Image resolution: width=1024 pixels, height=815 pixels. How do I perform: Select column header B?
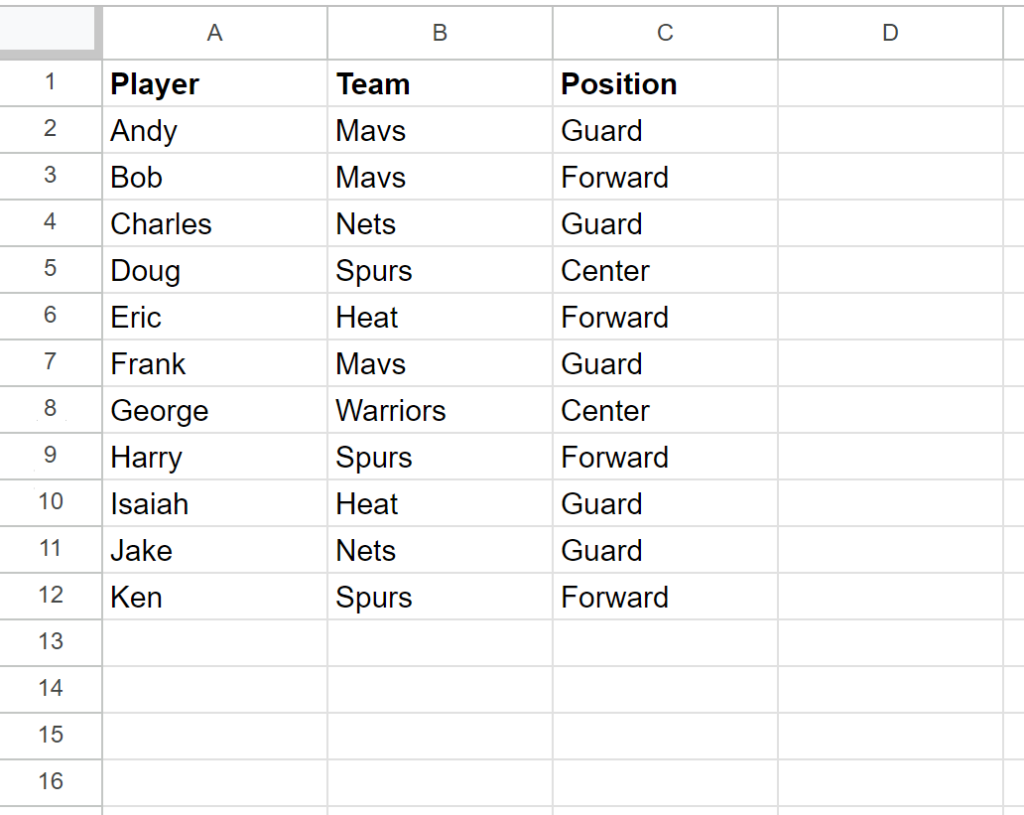[439, 33]
